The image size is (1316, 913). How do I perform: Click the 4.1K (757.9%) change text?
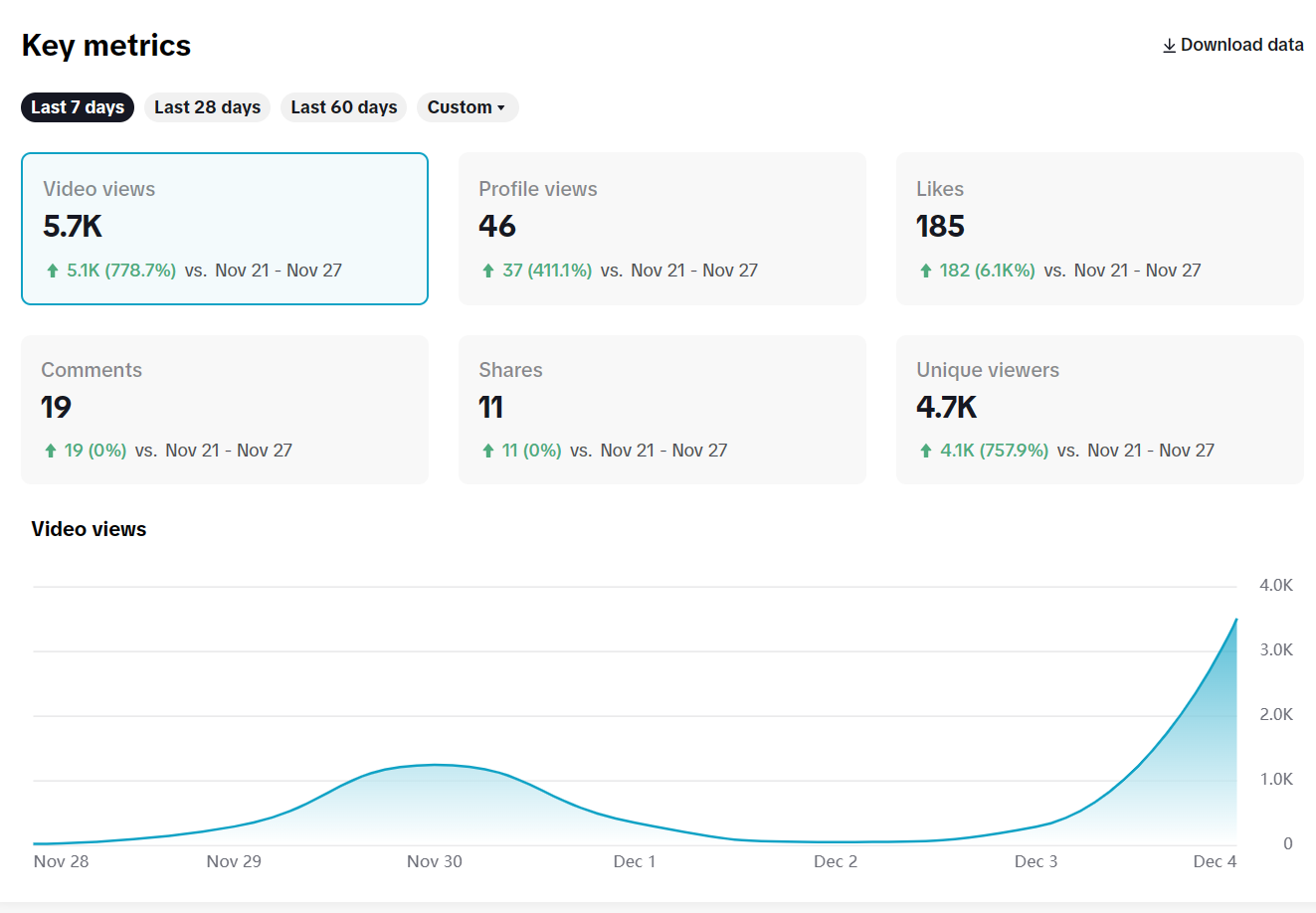tap(995, 451)
